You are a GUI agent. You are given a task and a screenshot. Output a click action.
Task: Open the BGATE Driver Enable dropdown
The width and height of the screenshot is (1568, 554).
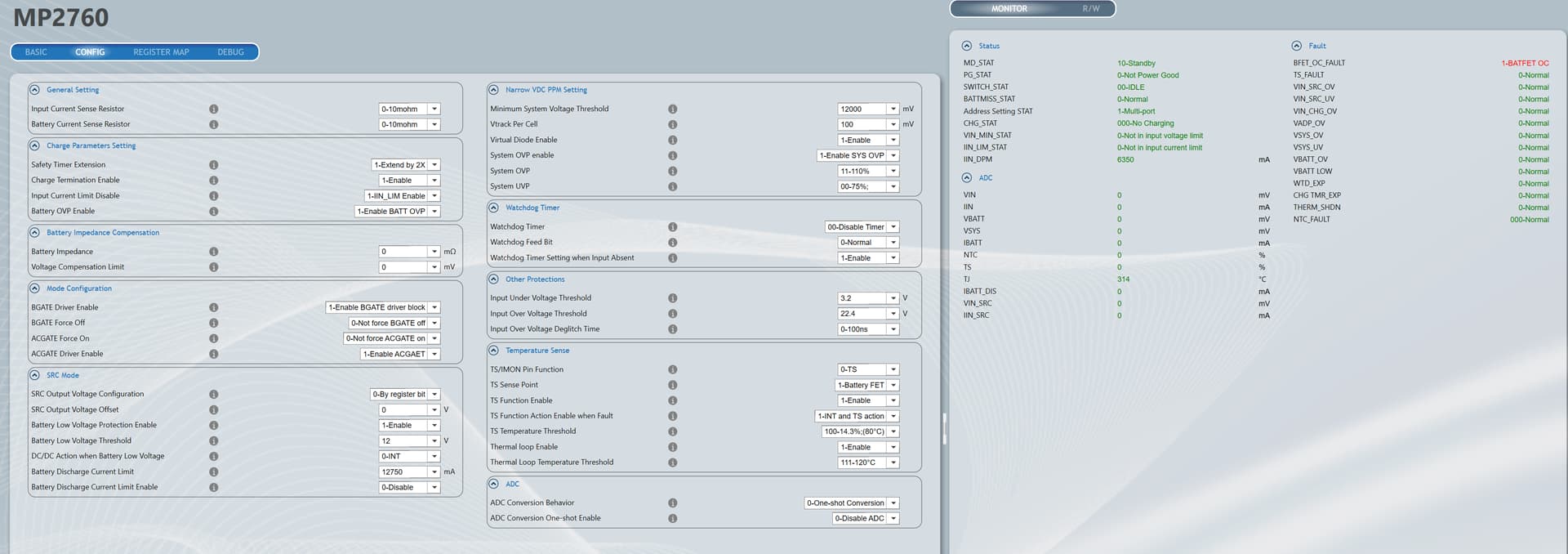pyautogui.click(x=434, y=308)
